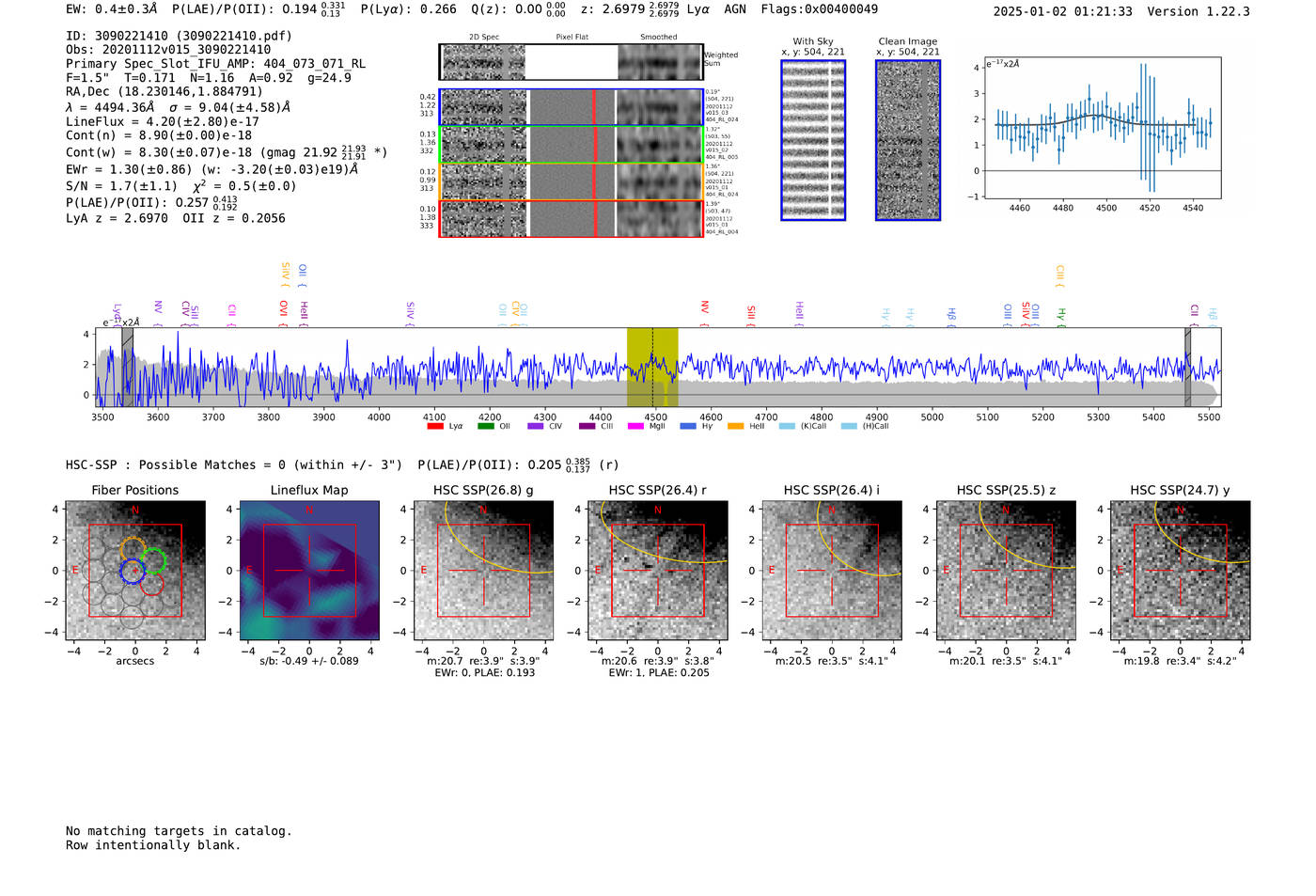This screenshot has width=1316, height=896.
Task: Open the HSC SSP(26.8) g image
Action: click(x=483, y=571)
